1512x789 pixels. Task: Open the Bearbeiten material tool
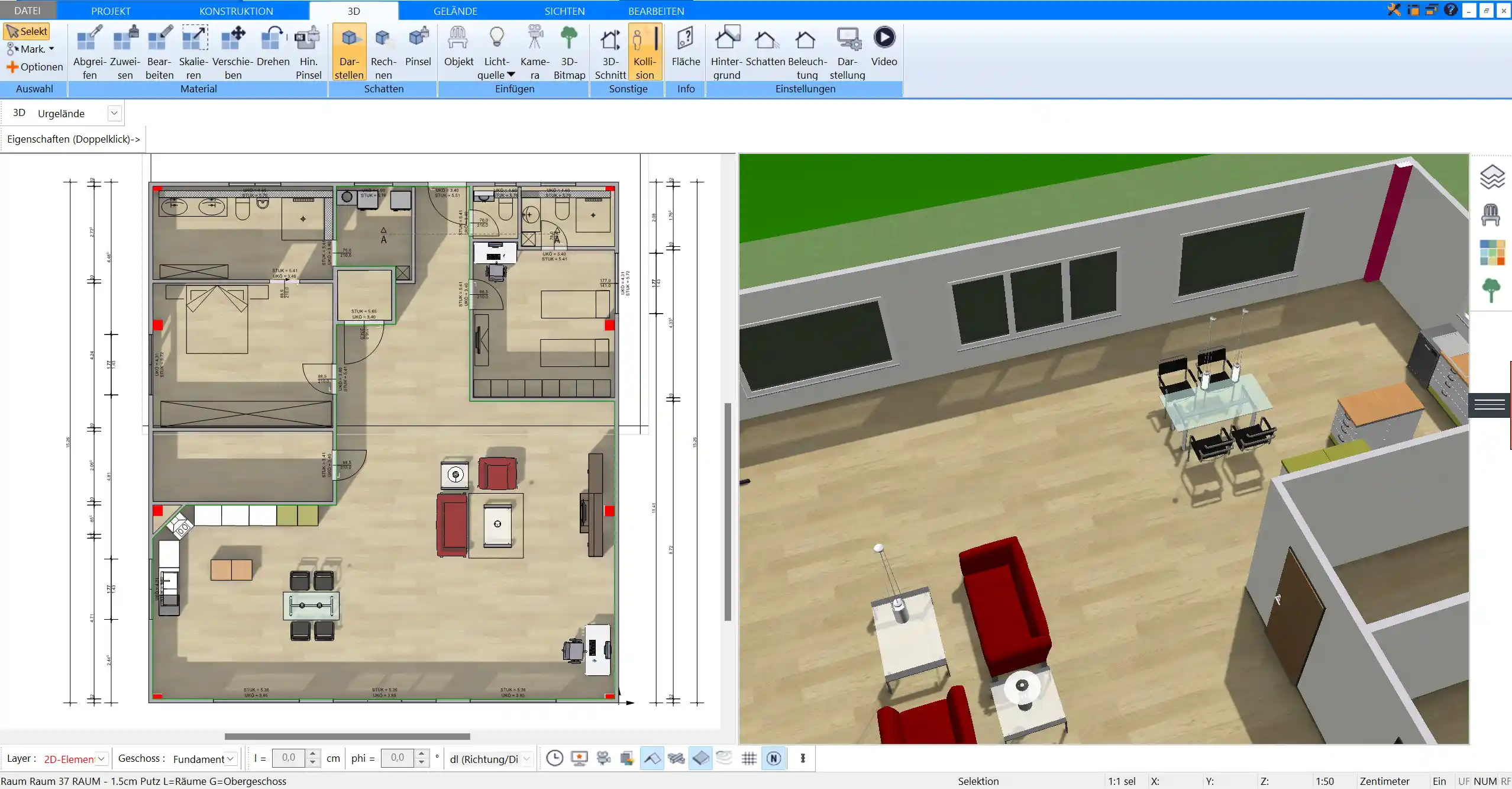point(160,52)
